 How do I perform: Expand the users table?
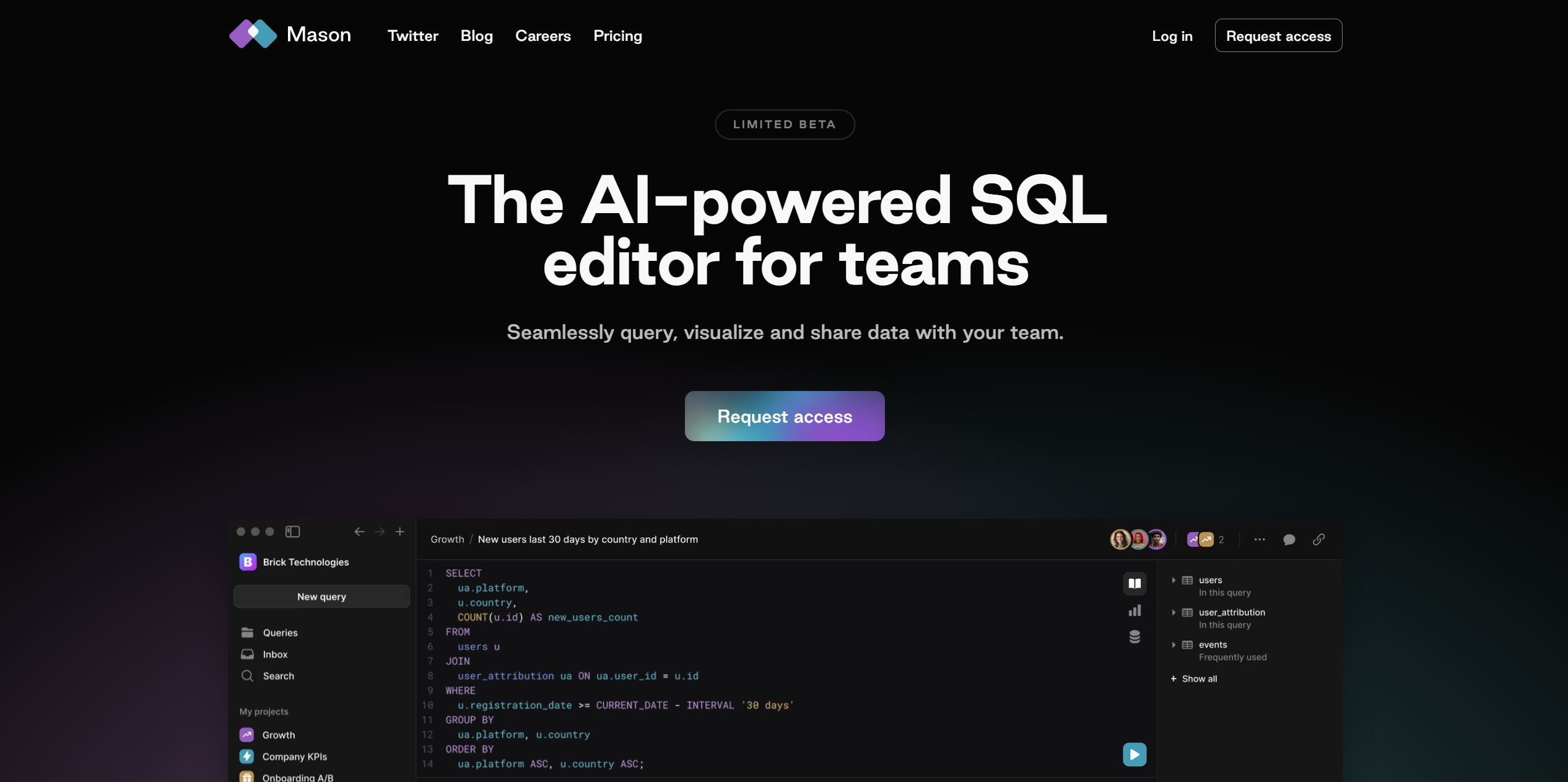[1174, 581]
